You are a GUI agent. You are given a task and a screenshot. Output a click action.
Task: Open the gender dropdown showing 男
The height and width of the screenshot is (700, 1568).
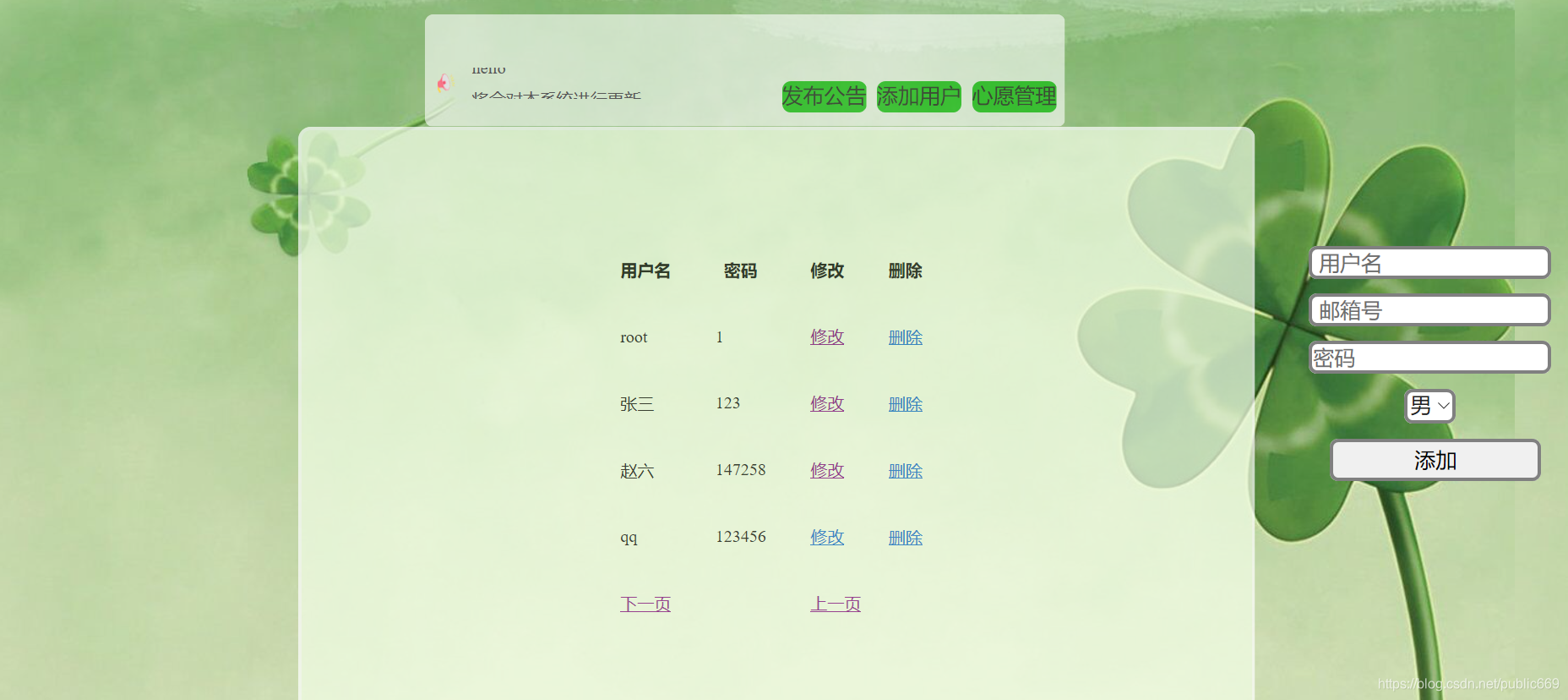tap(1429, 406)
